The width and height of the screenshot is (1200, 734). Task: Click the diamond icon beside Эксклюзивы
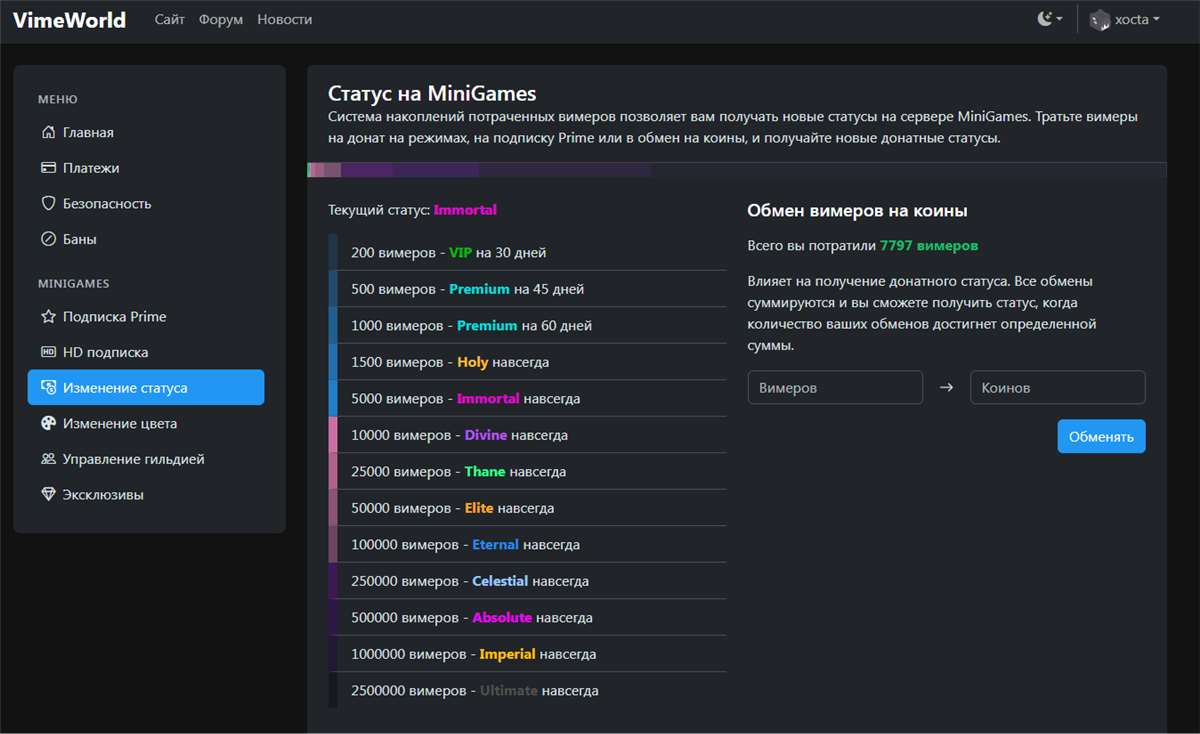48,495
